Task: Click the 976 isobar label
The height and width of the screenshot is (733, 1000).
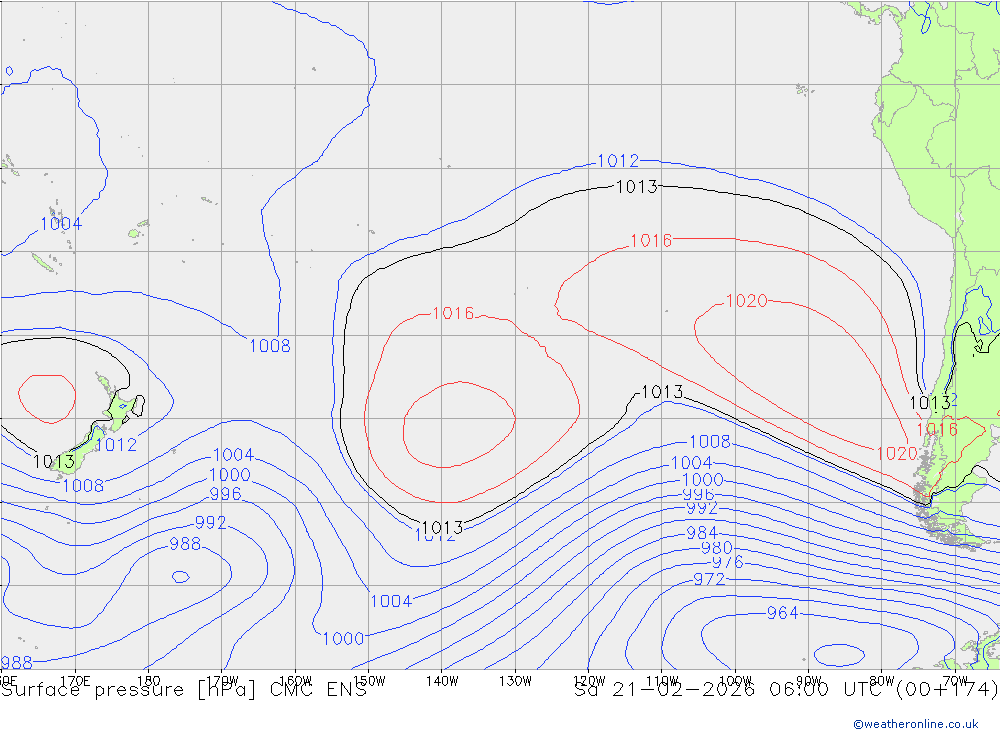Action: (x=727, y=562)
